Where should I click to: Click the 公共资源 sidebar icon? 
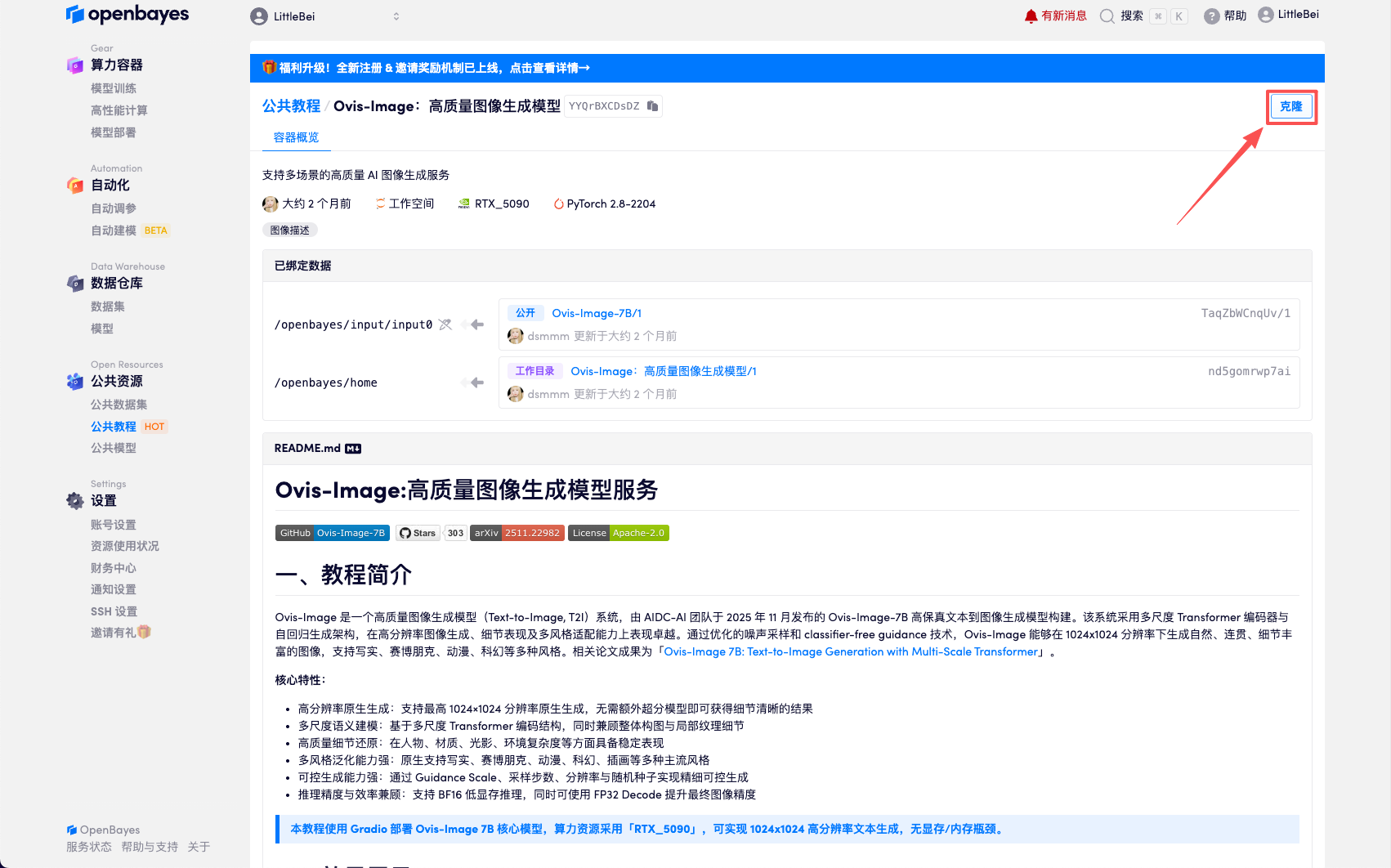point(75,381)
